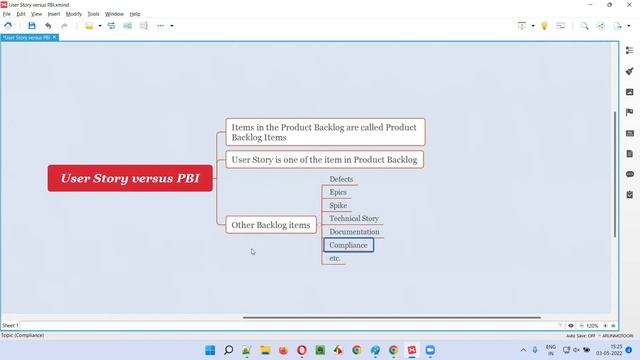Start presentation mode icon

(x=522, y=26)
